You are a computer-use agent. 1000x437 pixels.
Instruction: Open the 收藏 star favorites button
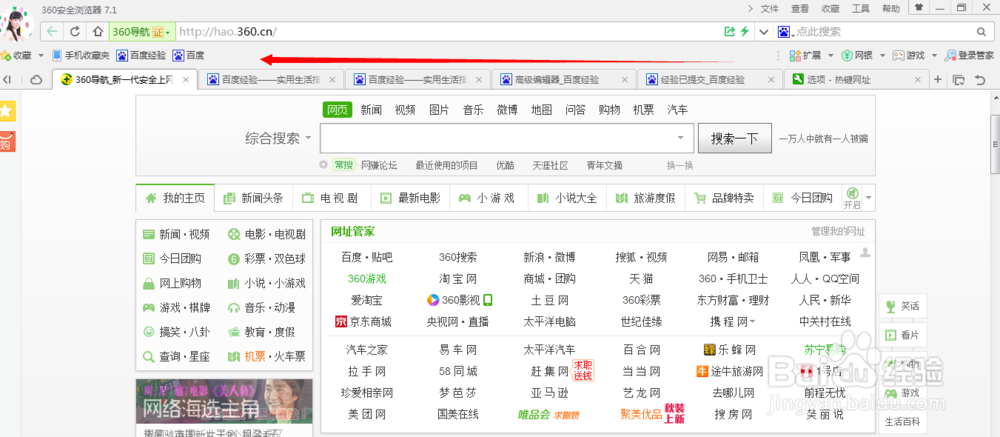click(x=16, y=56)
